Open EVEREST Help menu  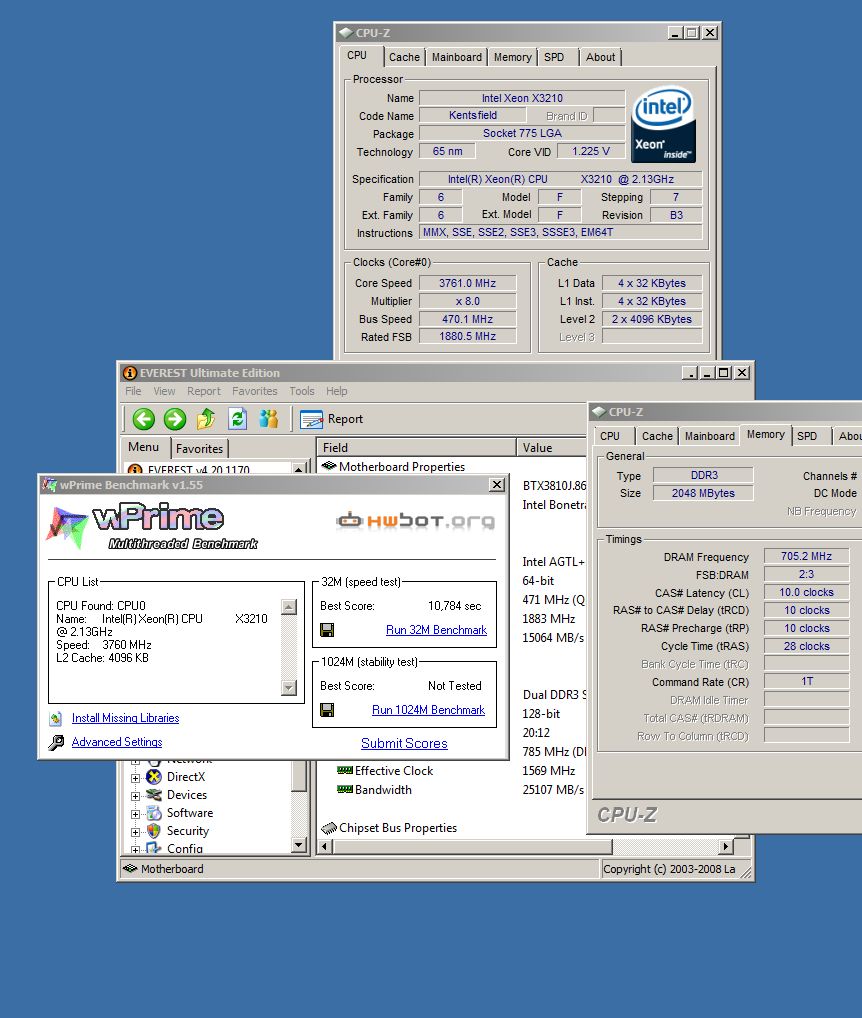point(336,391)
